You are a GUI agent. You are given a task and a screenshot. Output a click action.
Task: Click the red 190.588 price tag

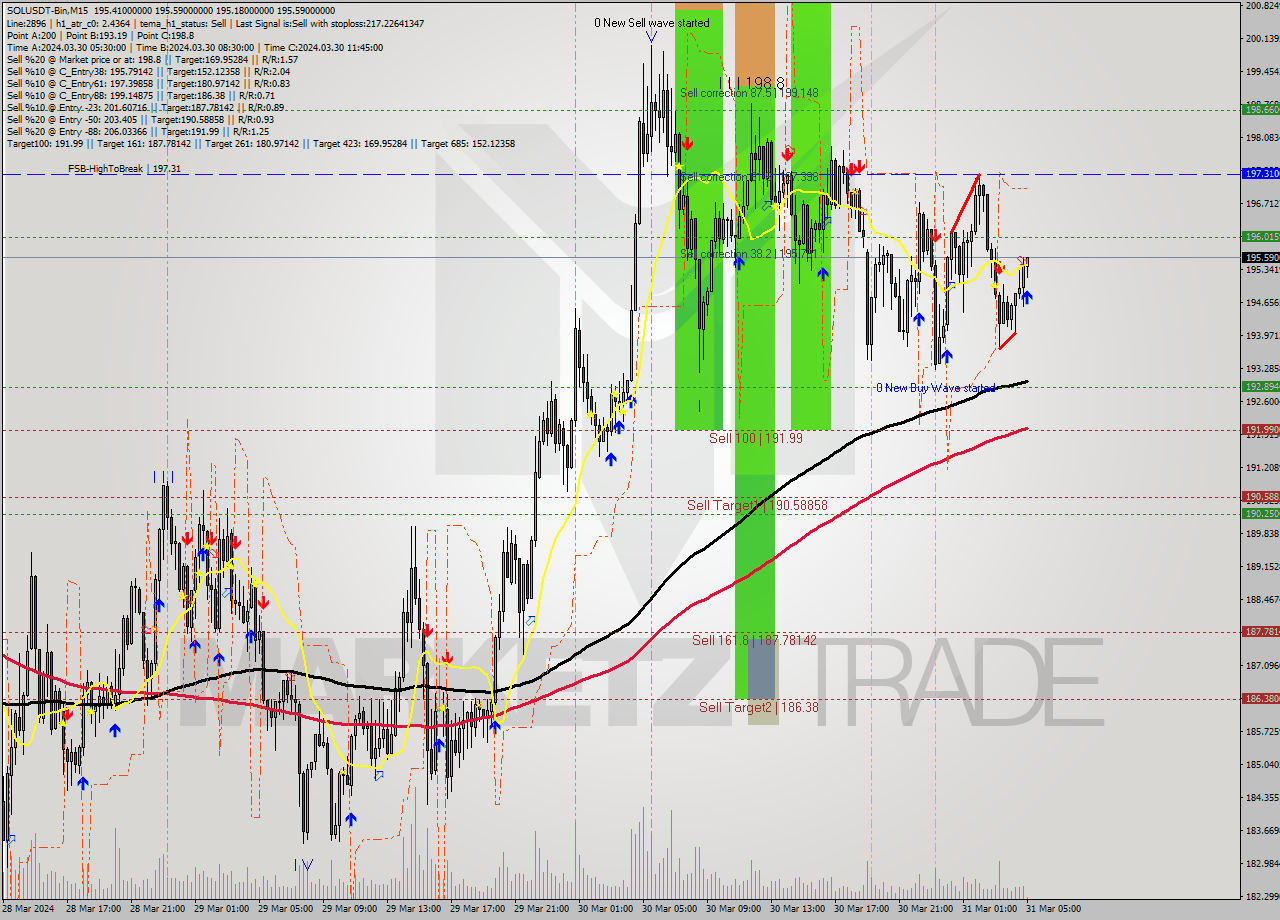coord(1260,496)
